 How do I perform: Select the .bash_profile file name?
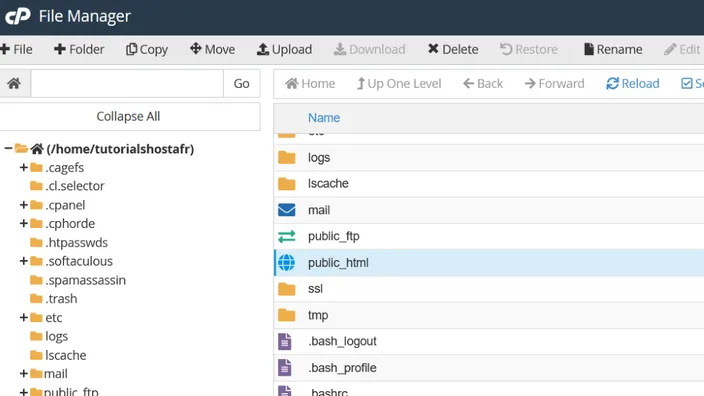tap(342, 368)
